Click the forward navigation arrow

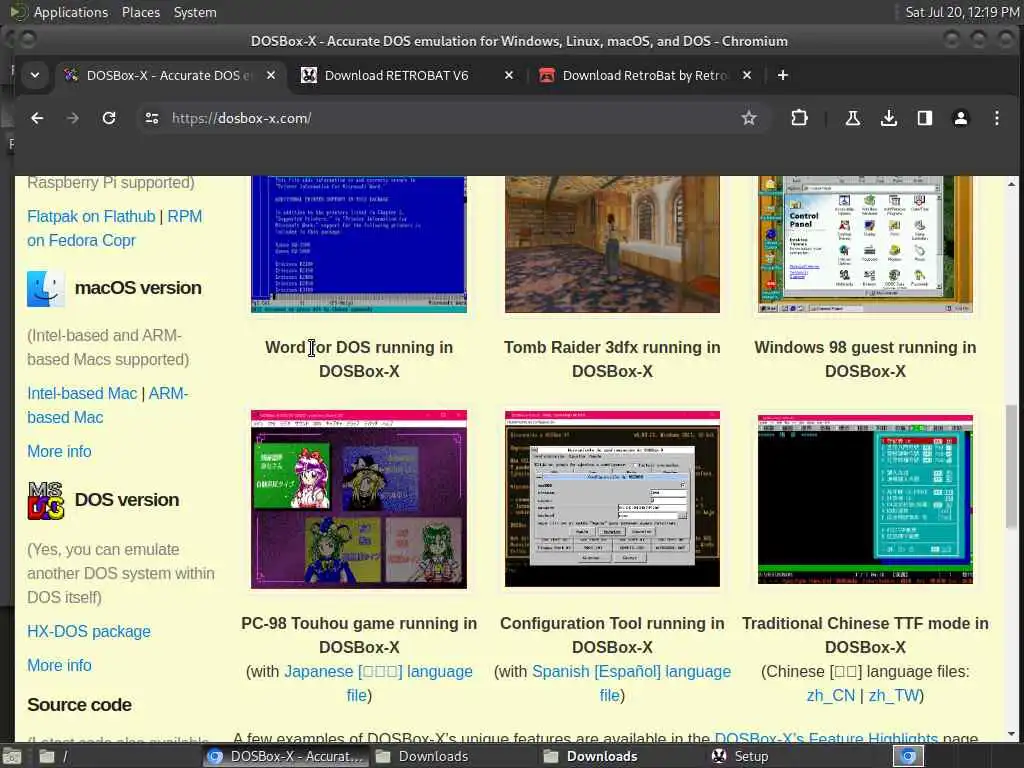click(x=72, y=118)
